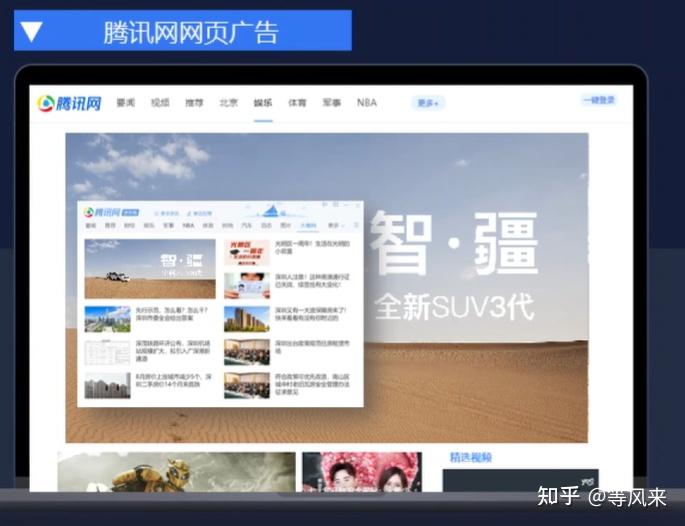Expand the 更多 dropdown in popup navigation
This screenshot has width=685, height=526.
click(336, 225)
